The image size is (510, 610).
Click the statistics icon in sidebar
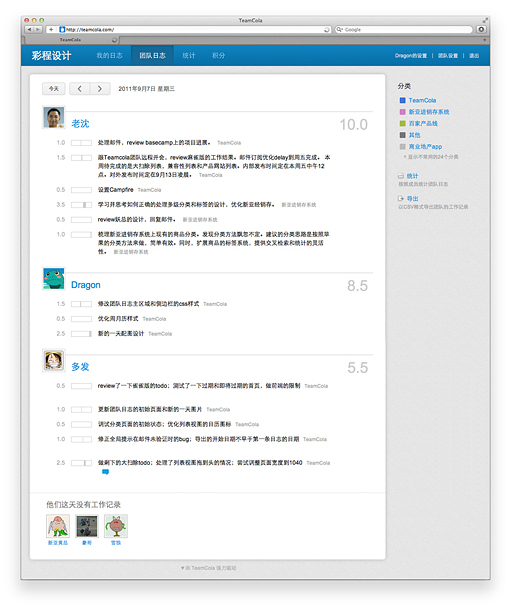click(x=401, y=176)
